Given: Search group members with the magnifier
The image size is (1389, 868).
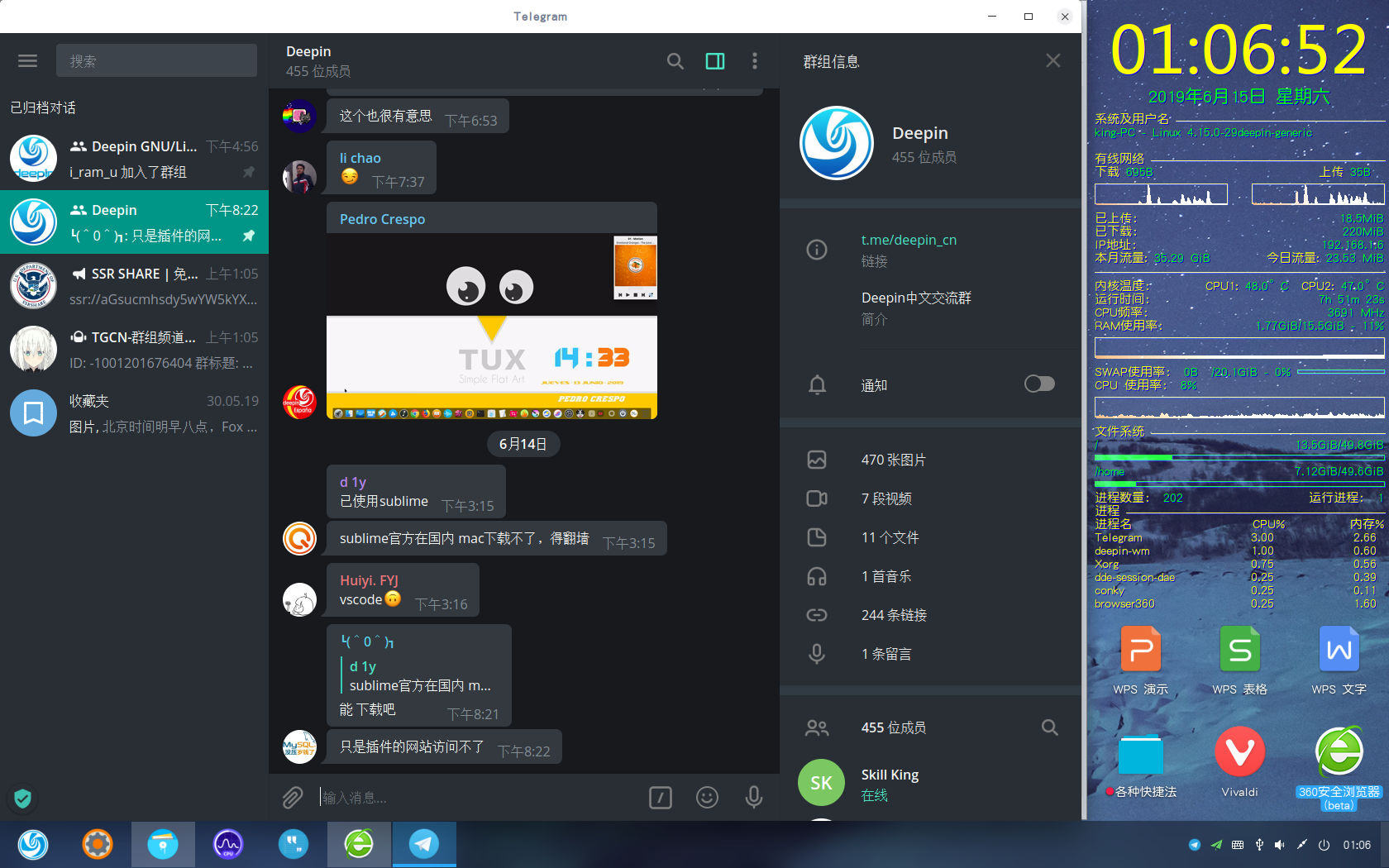Looking at the screenshot, I should [x=1049, y=727].
